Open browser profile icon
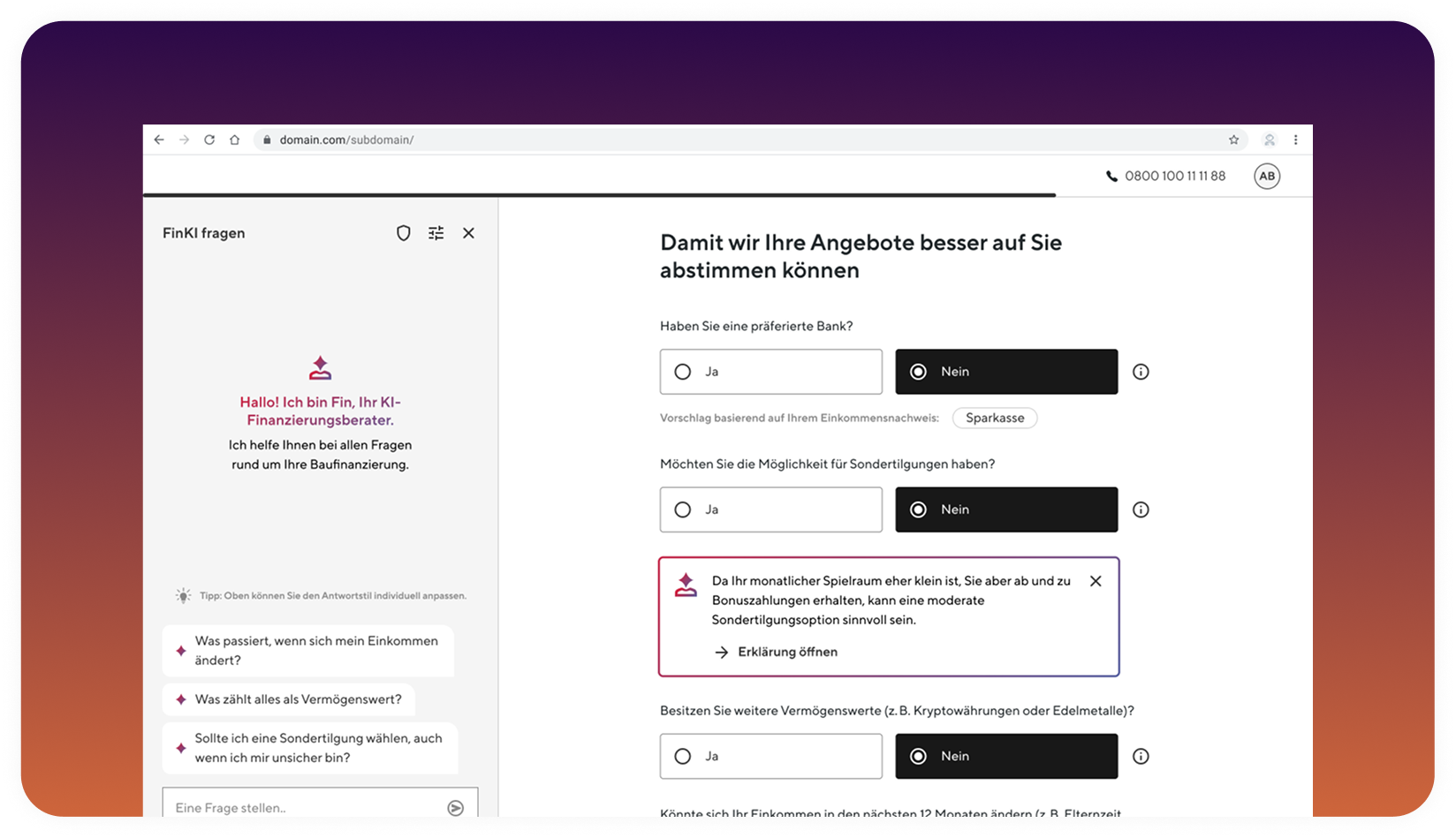The height and width of the screenshot is (838, 1456). coord(1270,140)
